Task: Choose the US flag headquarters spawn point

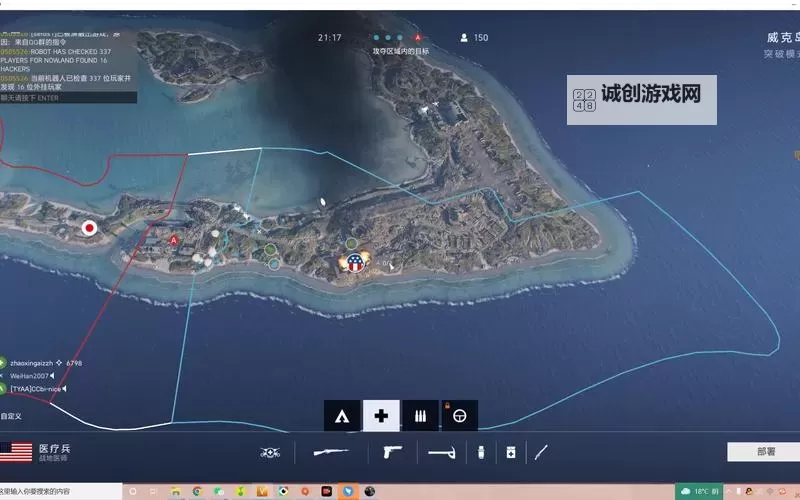Action: [355, 263]
